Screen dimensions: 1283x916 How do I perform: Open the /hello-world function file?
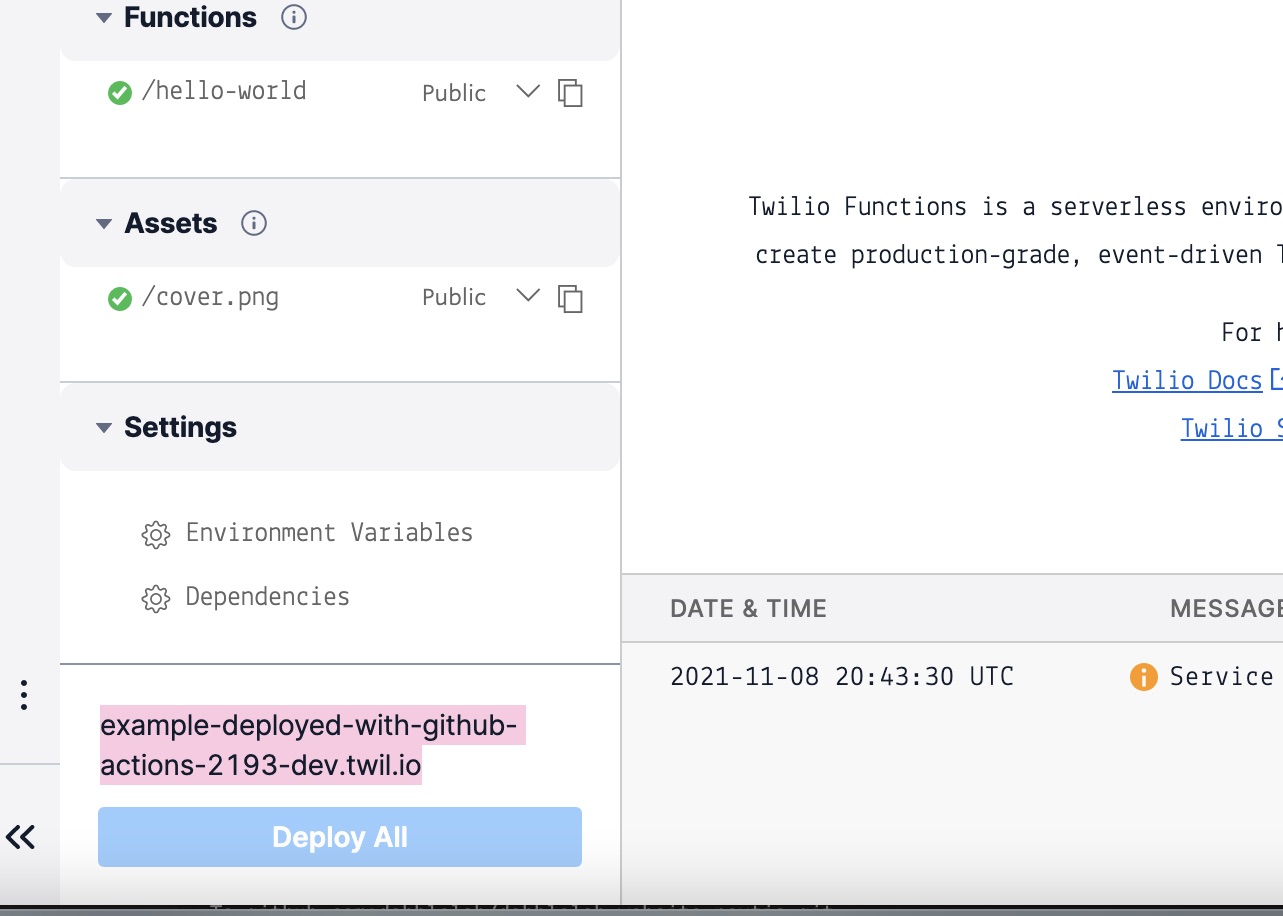224,91
